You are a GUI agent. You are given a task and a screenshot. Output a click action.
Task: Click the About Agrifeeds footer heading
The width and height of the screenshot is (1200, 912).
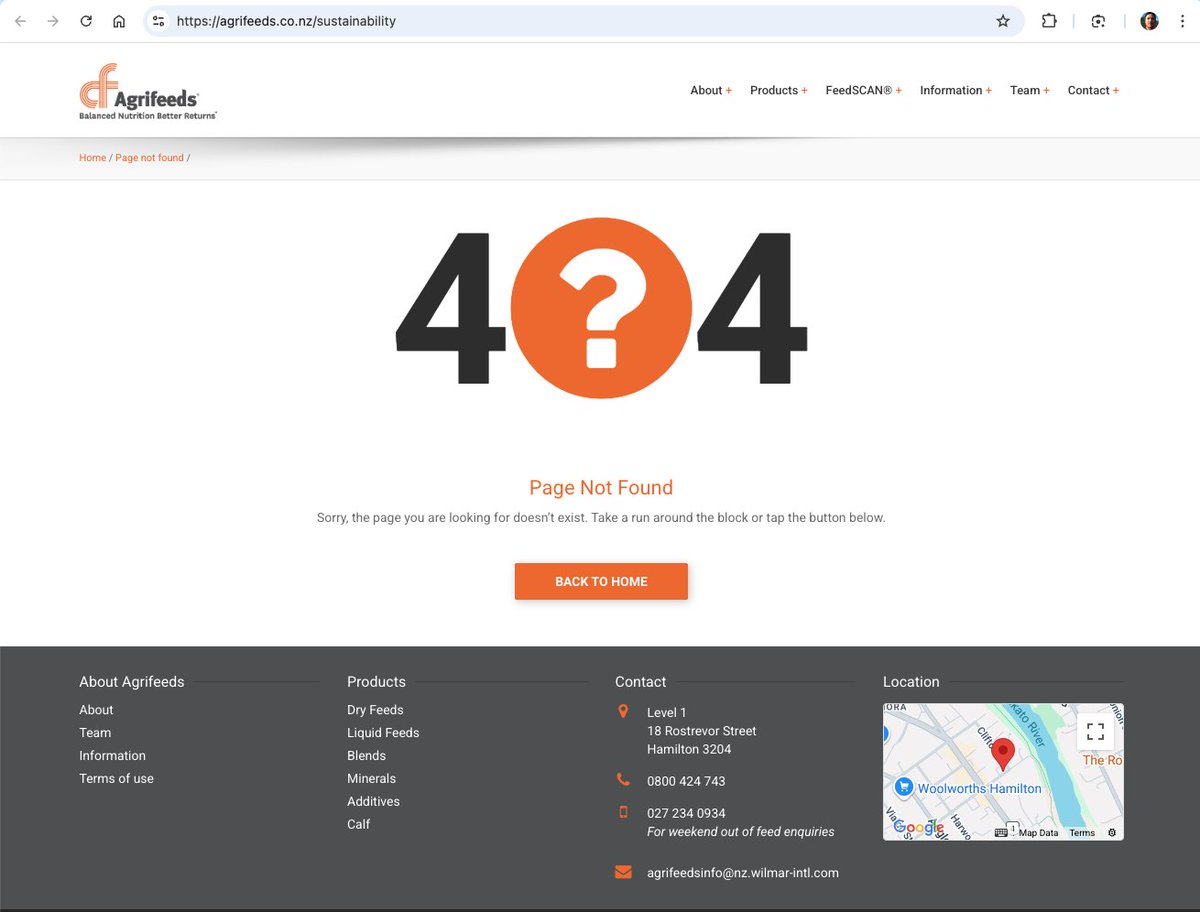click(x=132, y=682)
